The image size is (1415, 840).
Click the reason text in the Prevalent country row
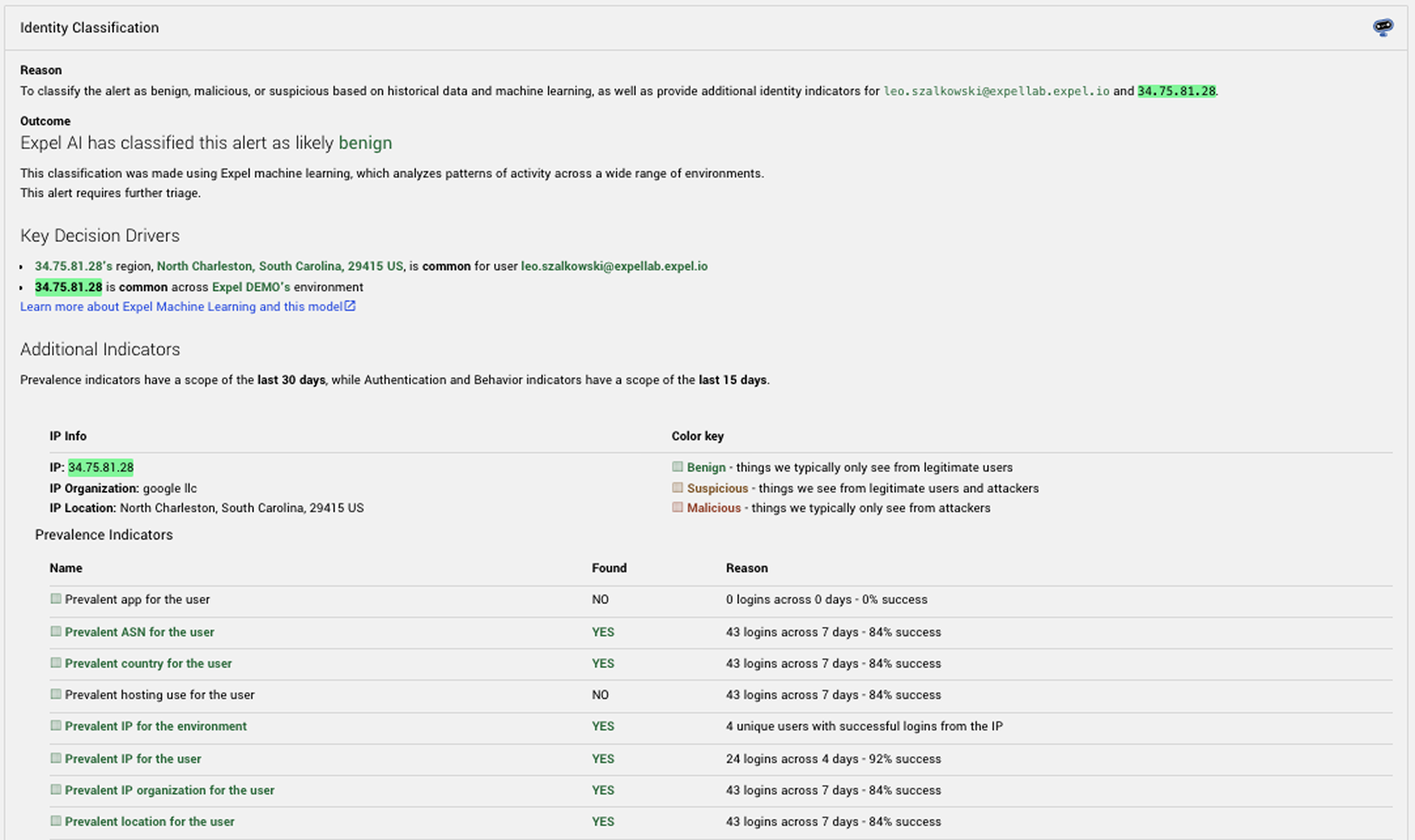(x=834, y=663)
